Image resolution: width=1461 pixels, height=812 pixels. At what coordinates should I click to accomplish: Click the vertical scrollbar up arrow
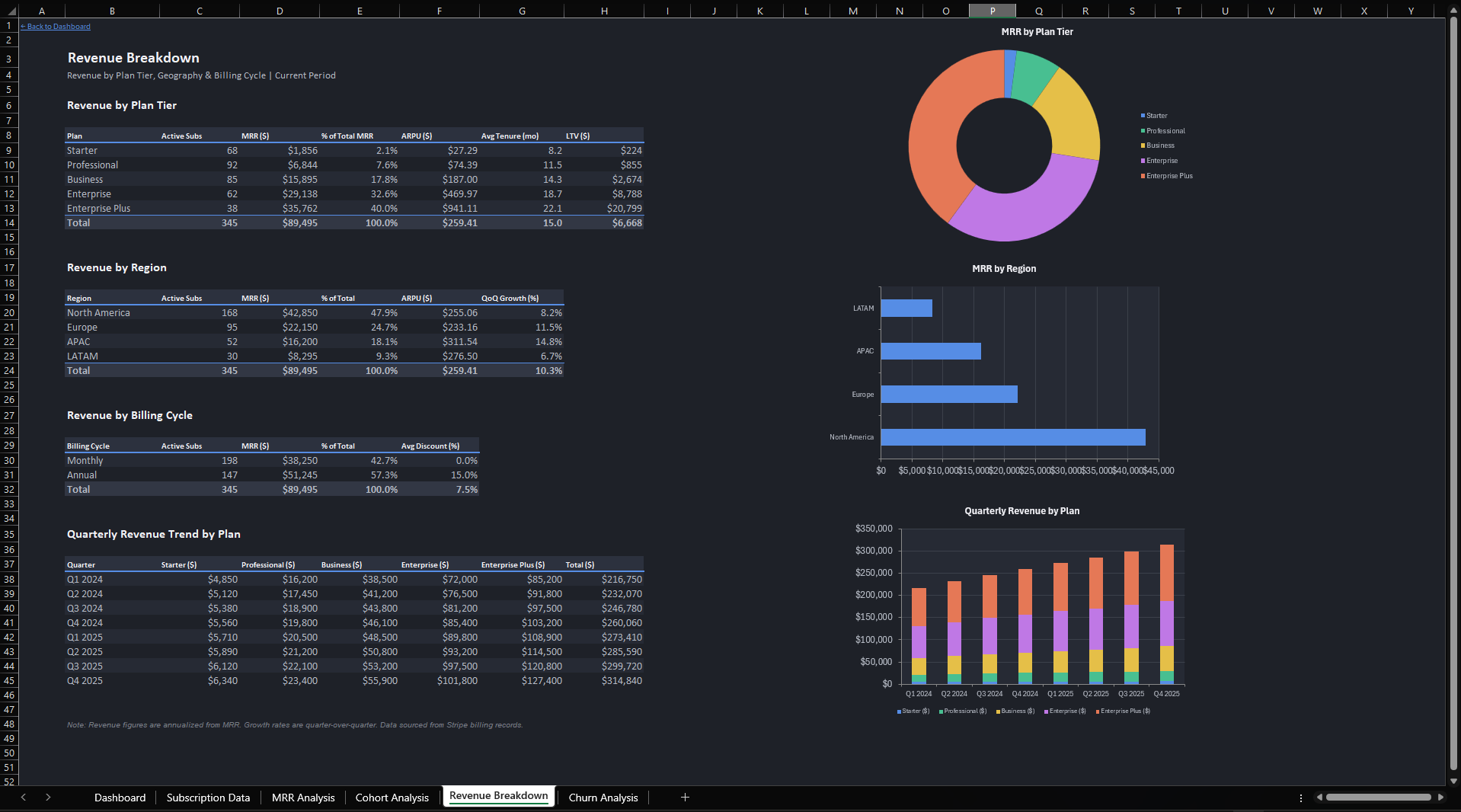(x=1453, y=10)
